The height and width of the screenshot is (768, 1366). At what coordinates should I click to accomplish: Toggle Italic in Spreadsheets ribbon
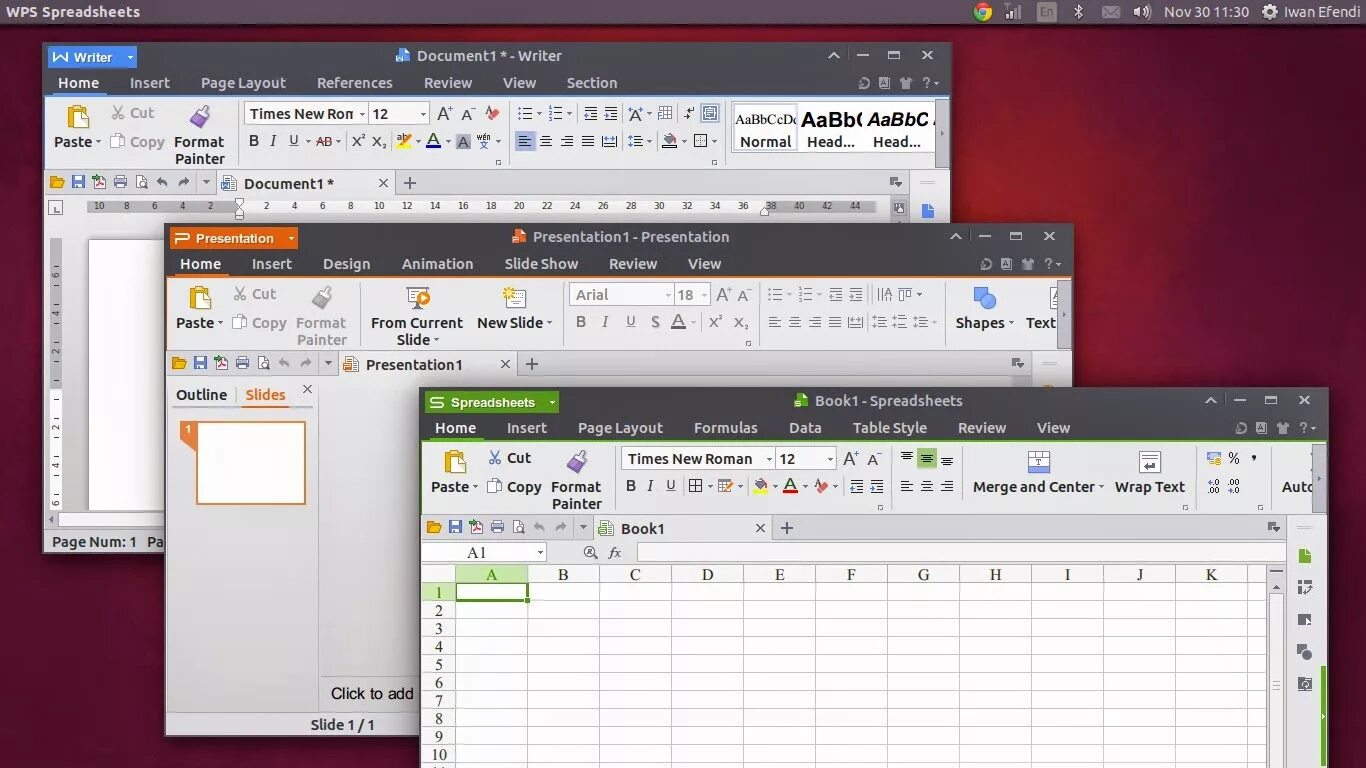(650, 486)
